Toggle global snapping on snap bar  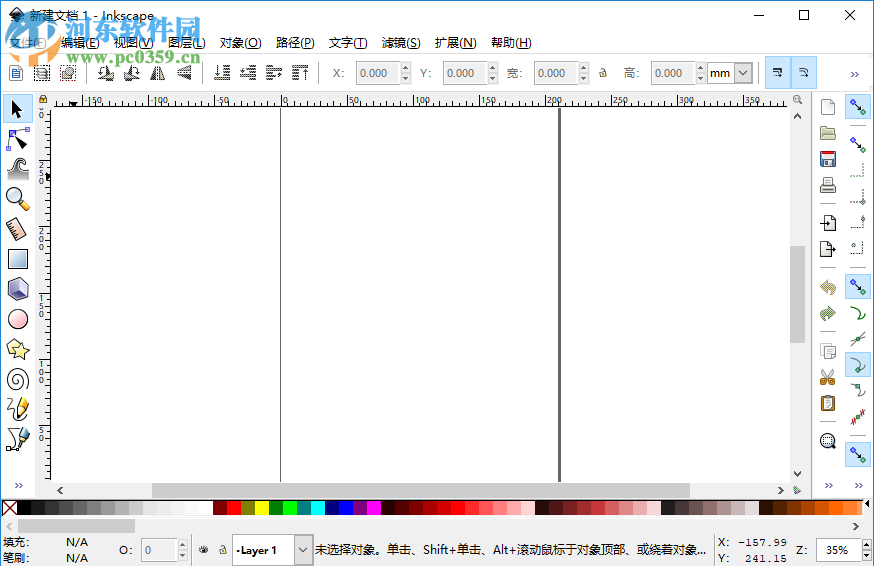tap(857, 107)
